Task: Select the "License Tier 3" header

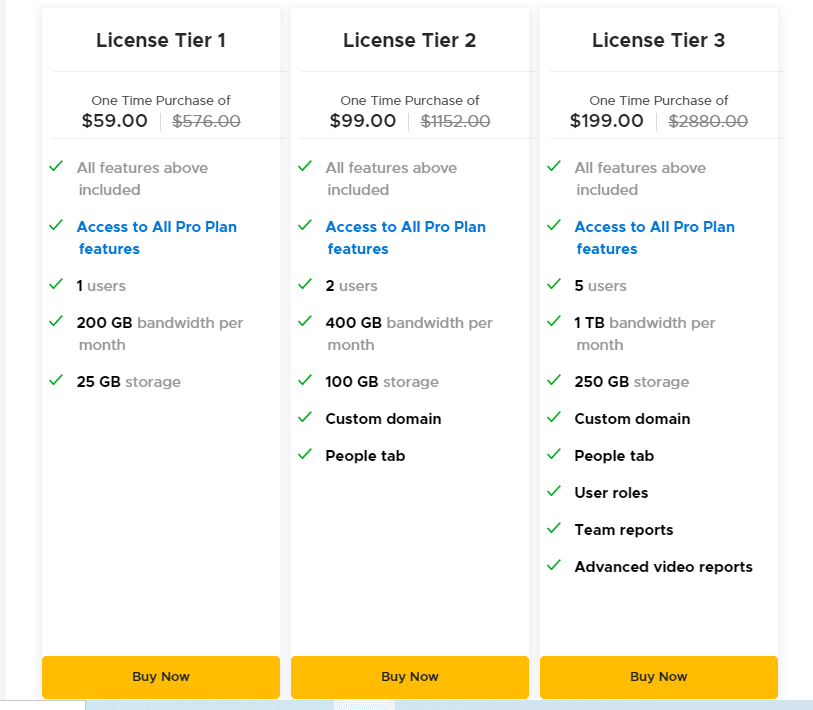Action: [658, 40]
